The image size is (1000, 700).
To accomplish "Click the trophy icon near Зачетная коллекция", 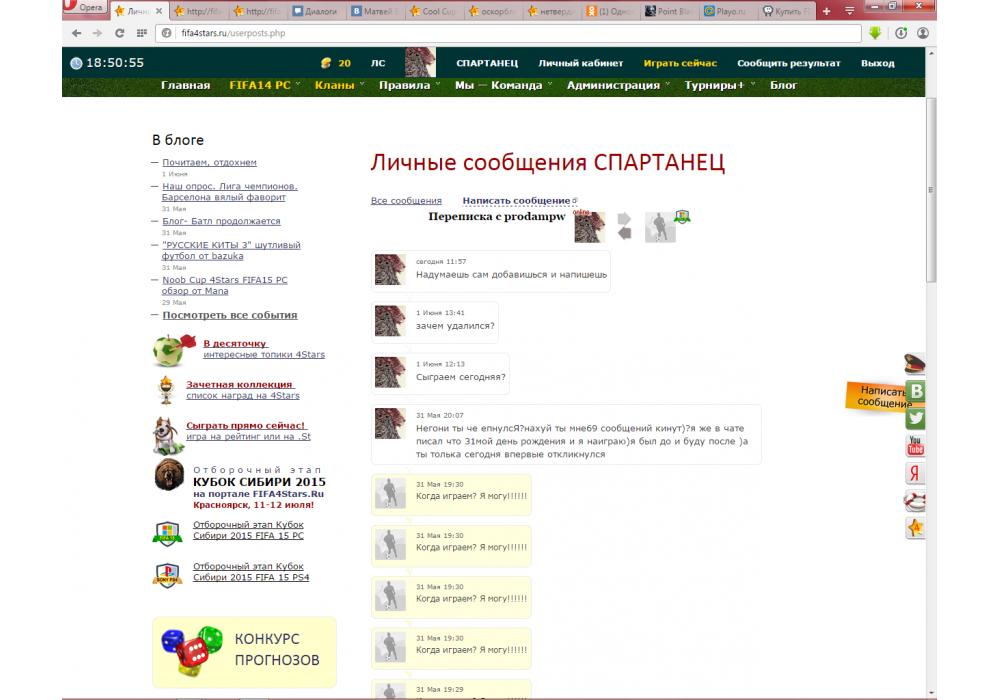I will (x=166, y=390).
